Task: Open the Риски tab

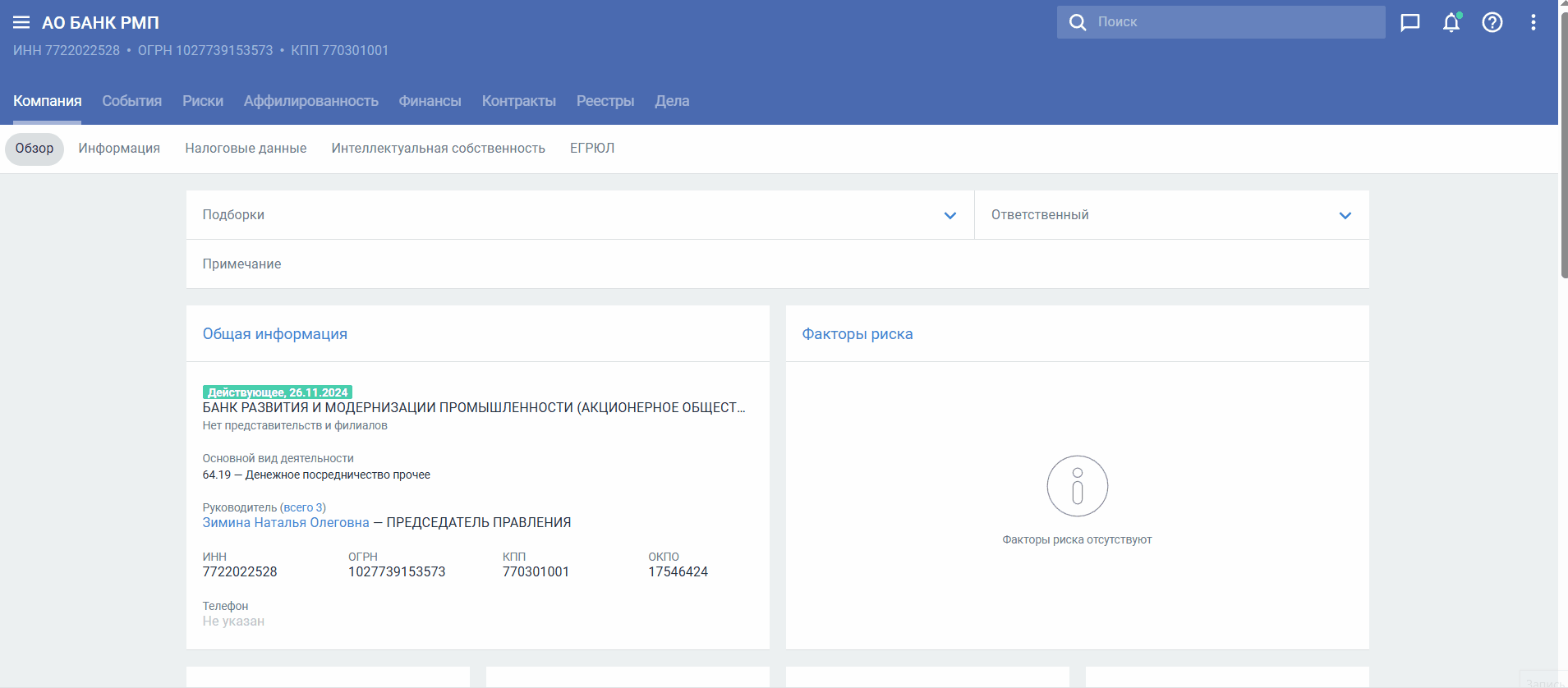Action: pyautogui.click(x=203, y=101)
